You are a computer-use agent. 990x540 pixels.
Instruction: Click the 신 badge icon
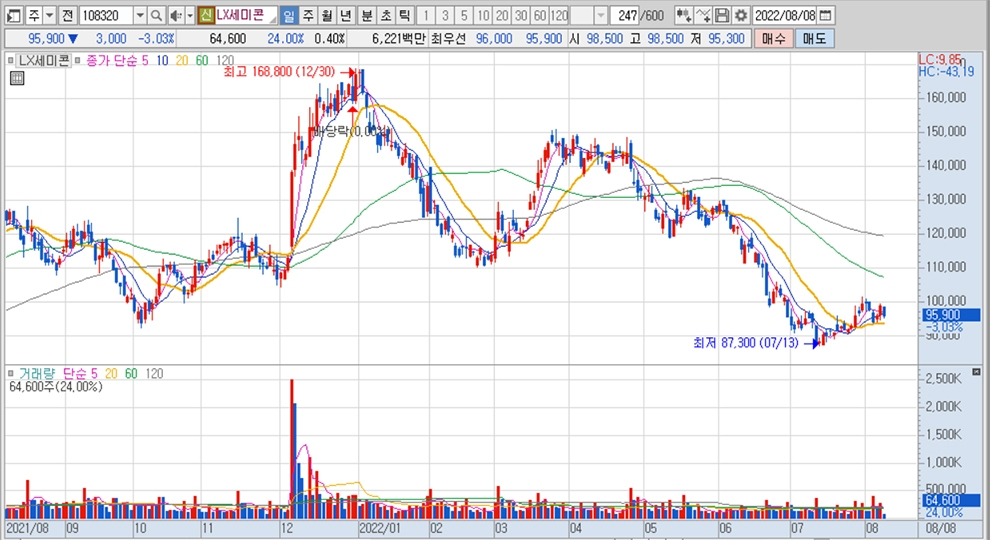pos(206,15)
